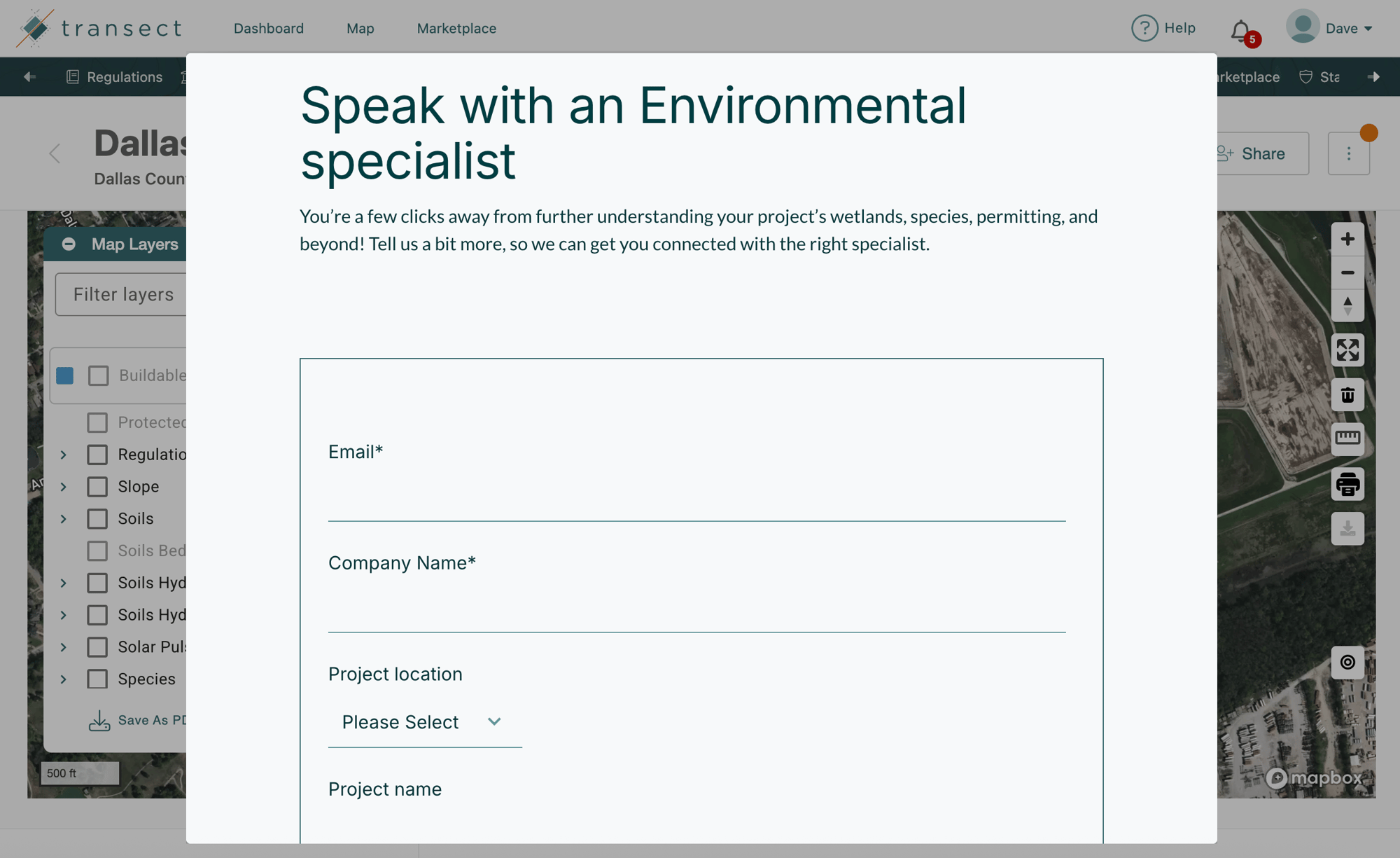Check the Slope layer checkbox
Screen dimensions: 1400x858
(97, 486)
